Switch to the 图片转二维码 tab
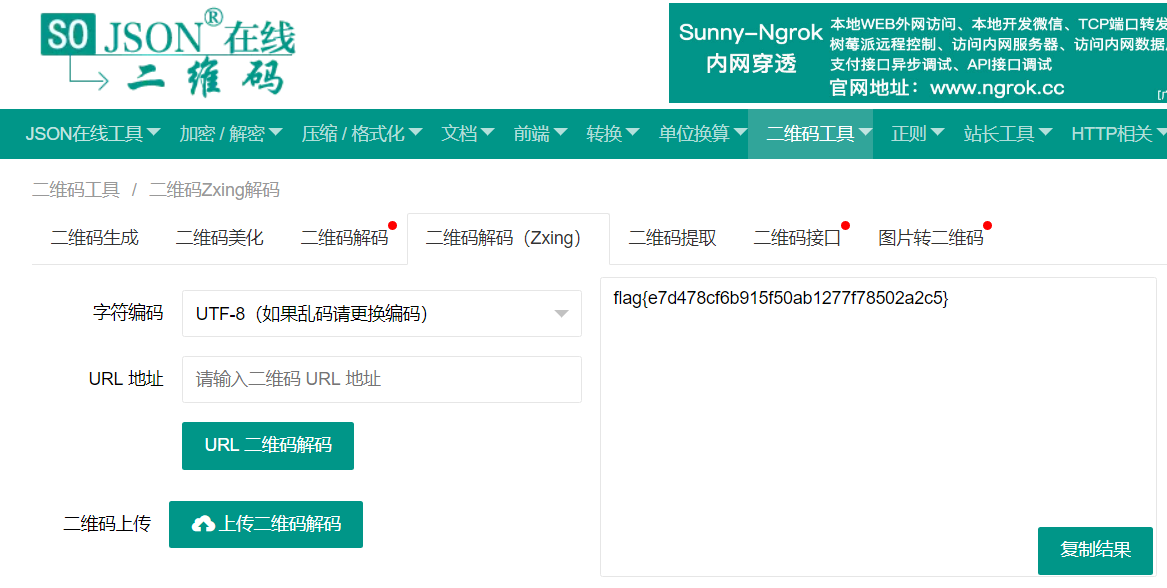Viewport: 1167px width, 588px height. pyautogui.click(x=931, y=238)
